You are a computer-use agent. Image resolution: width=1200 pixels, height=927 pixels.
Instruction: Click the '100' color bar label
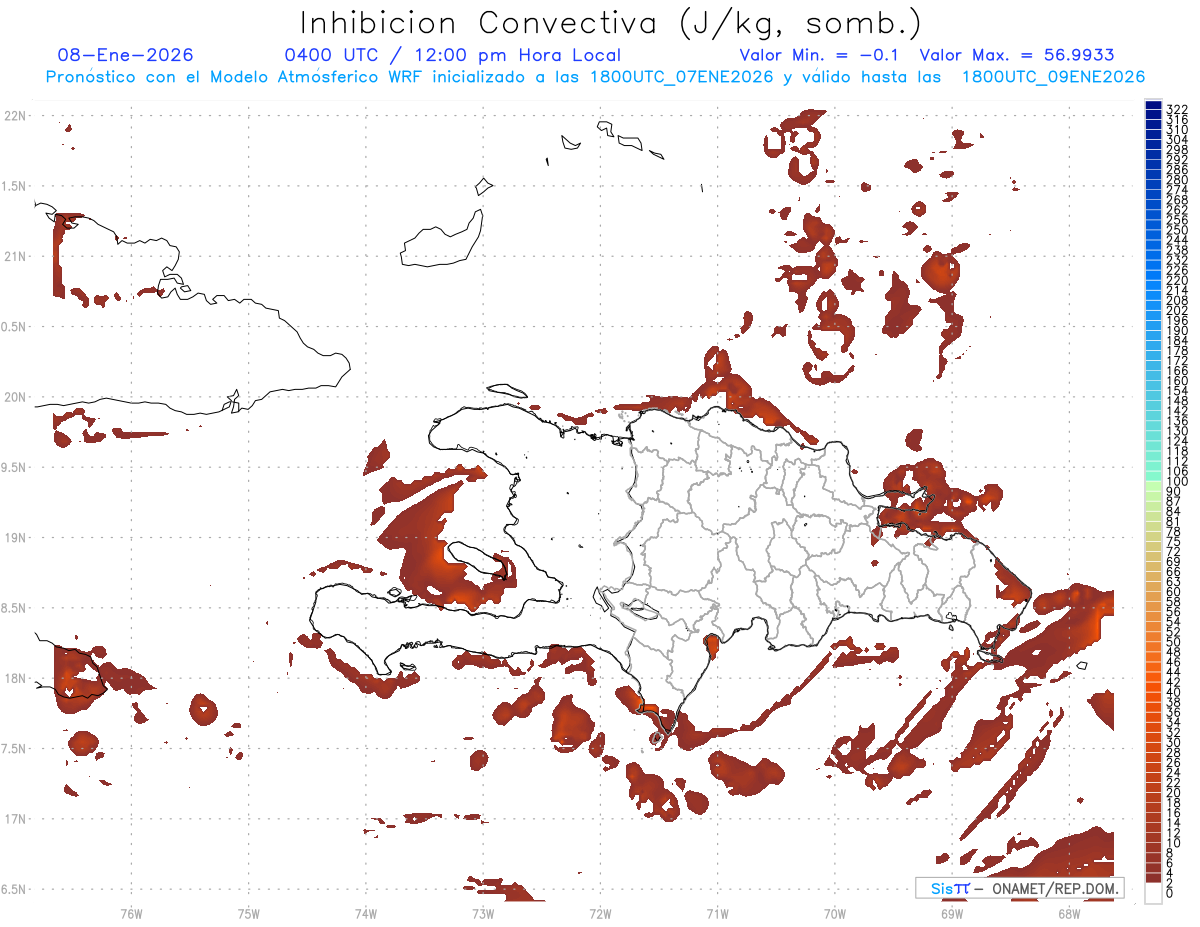click(x=1177, y=482)
